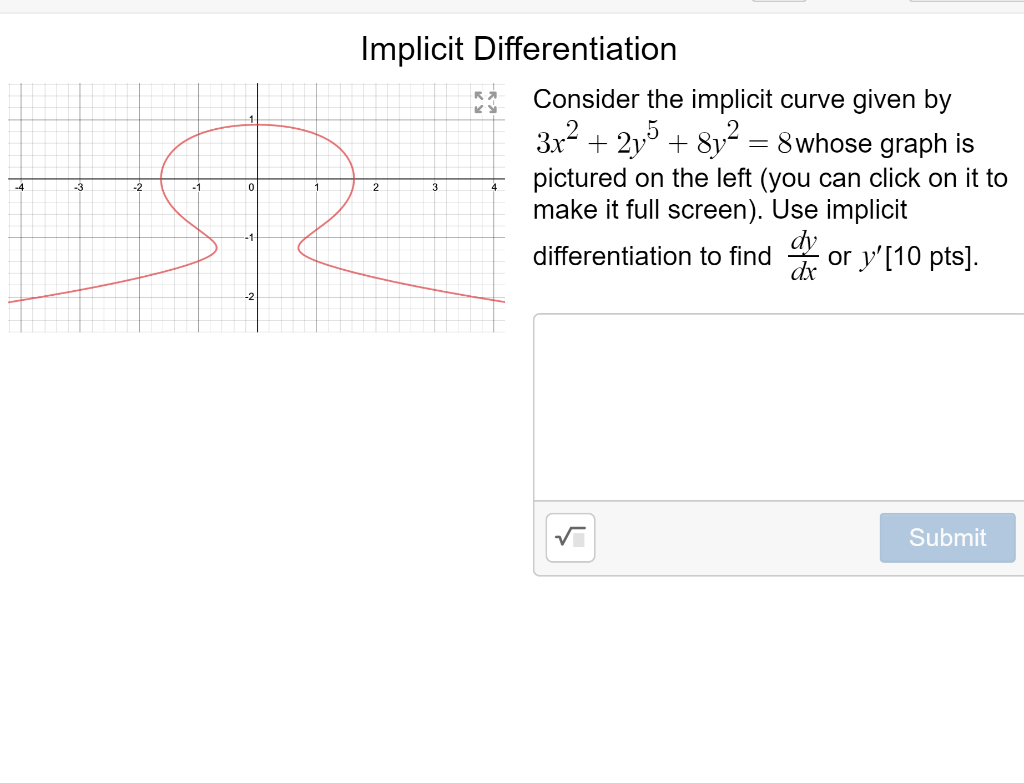The width and height of the screenshot is (1024, 783).
Task: Click the toolbar strip beside the equation button
Action: [737, 537]
